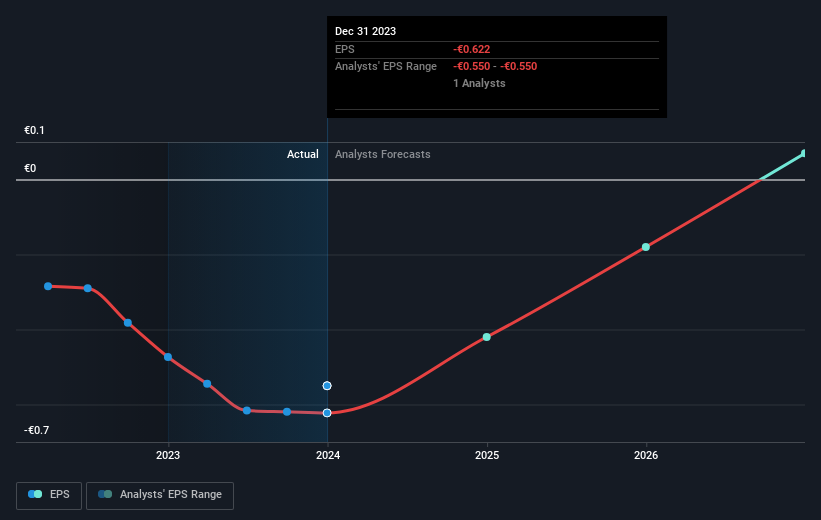The image size is (821, 520).
Task: Select the EPS data point at the 2023 gridline
Action: click(168, 357)
